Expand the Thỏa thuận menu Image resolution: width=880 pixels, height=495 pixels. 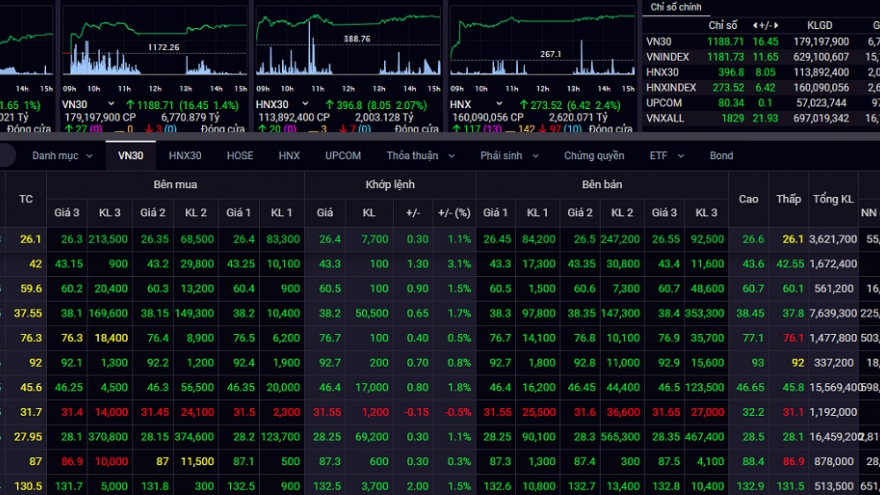[419, 156]
